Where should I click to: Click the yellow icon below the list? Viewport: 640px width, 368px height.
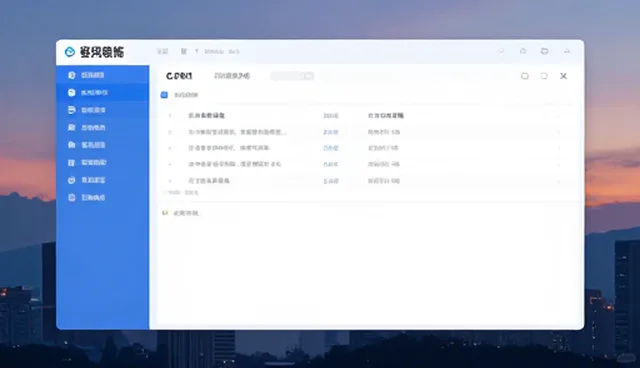[x=165, y=213]
